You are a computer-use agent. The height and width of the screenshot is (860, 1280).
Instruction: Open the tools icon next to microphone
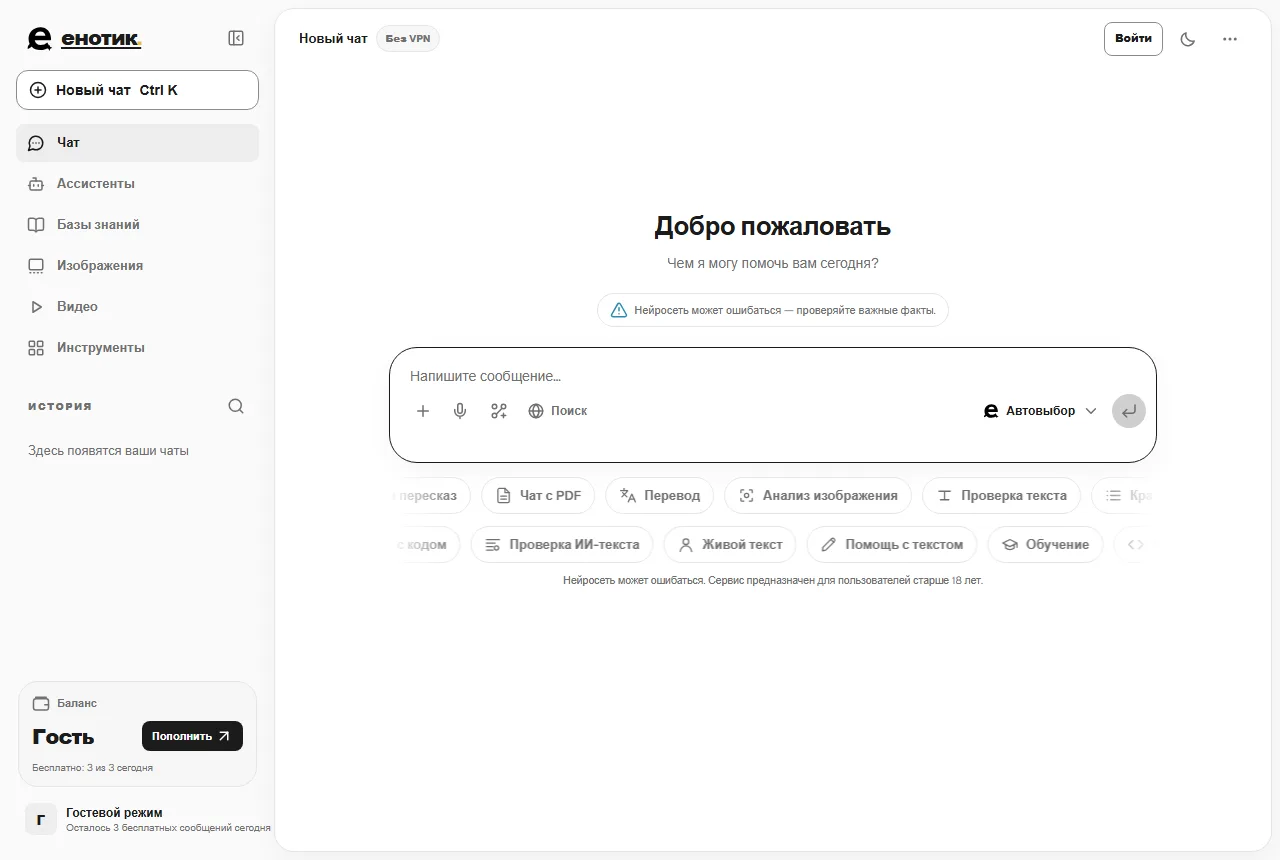(499, 411)
